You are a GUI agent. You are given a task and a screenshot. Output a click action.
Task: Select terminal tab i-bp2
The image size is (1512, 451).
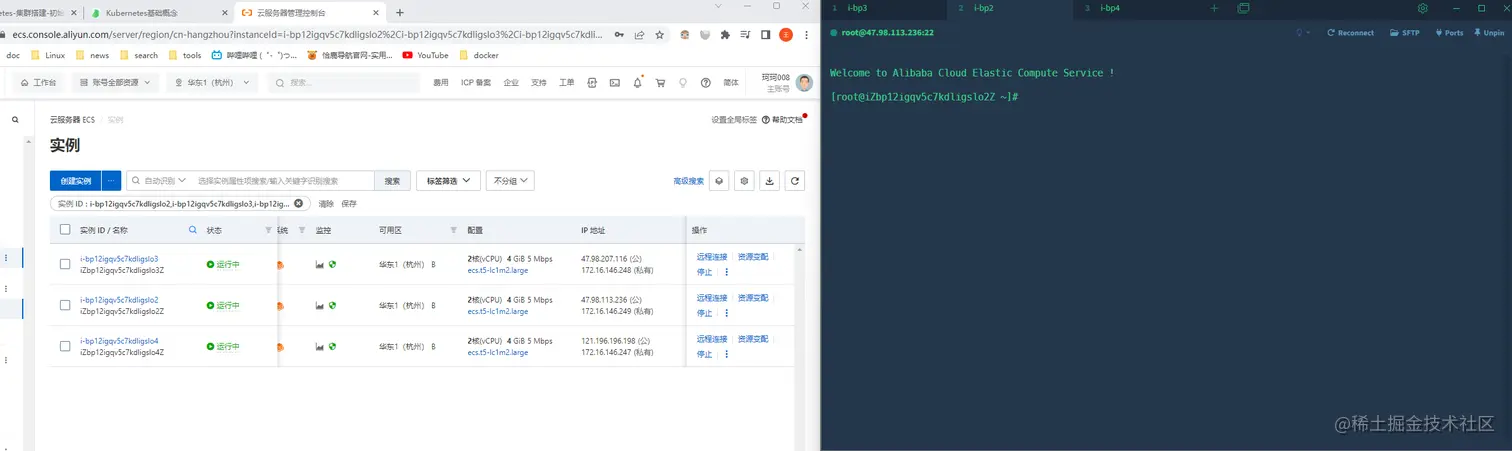click(x=1010, y=8)
